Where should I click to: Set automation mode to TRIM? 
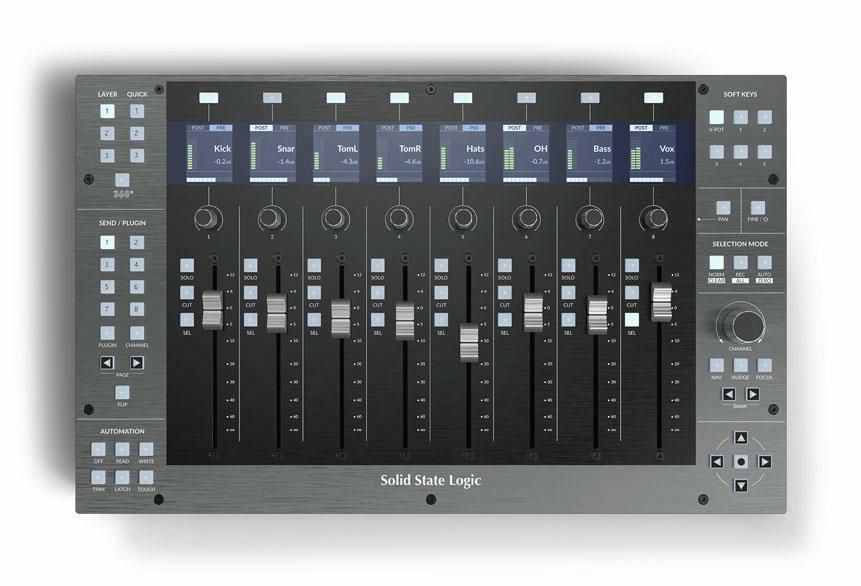(x=98, y=477)
